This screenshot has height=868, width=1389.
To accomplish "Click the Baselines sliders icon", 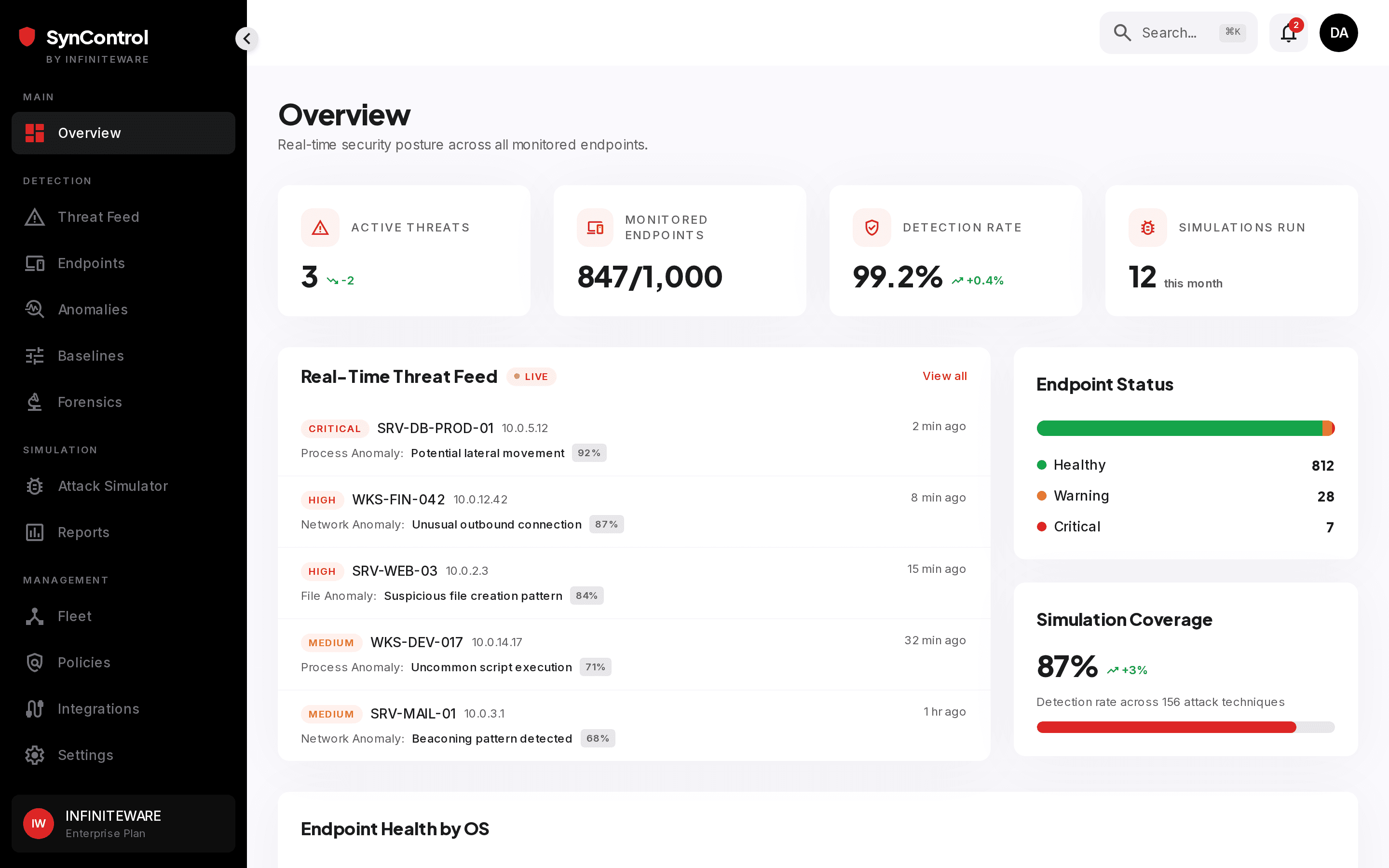I will [x=34, y=356].
